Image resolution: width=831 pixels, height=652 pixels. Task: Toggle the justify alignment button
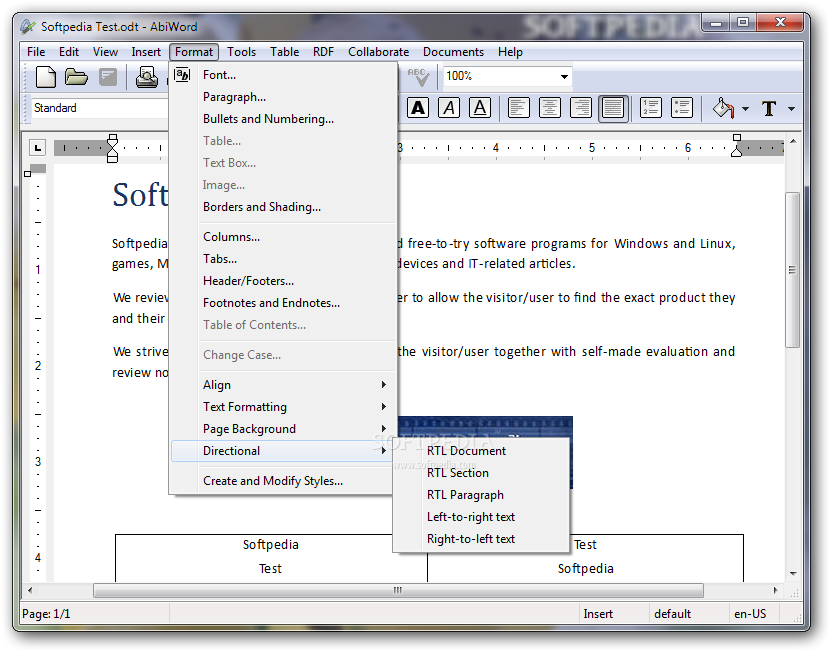tap(613, 109)
